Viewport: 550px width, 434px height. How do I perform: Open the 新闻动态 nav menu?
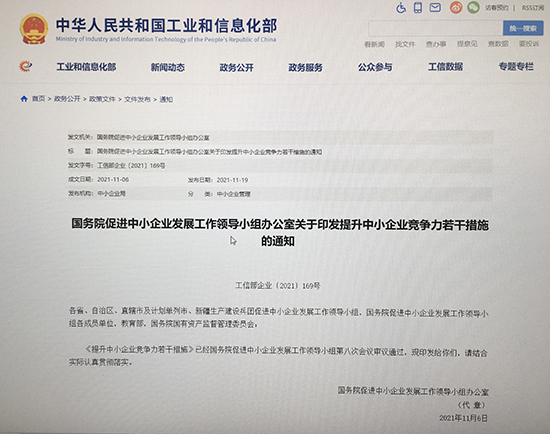168,67
